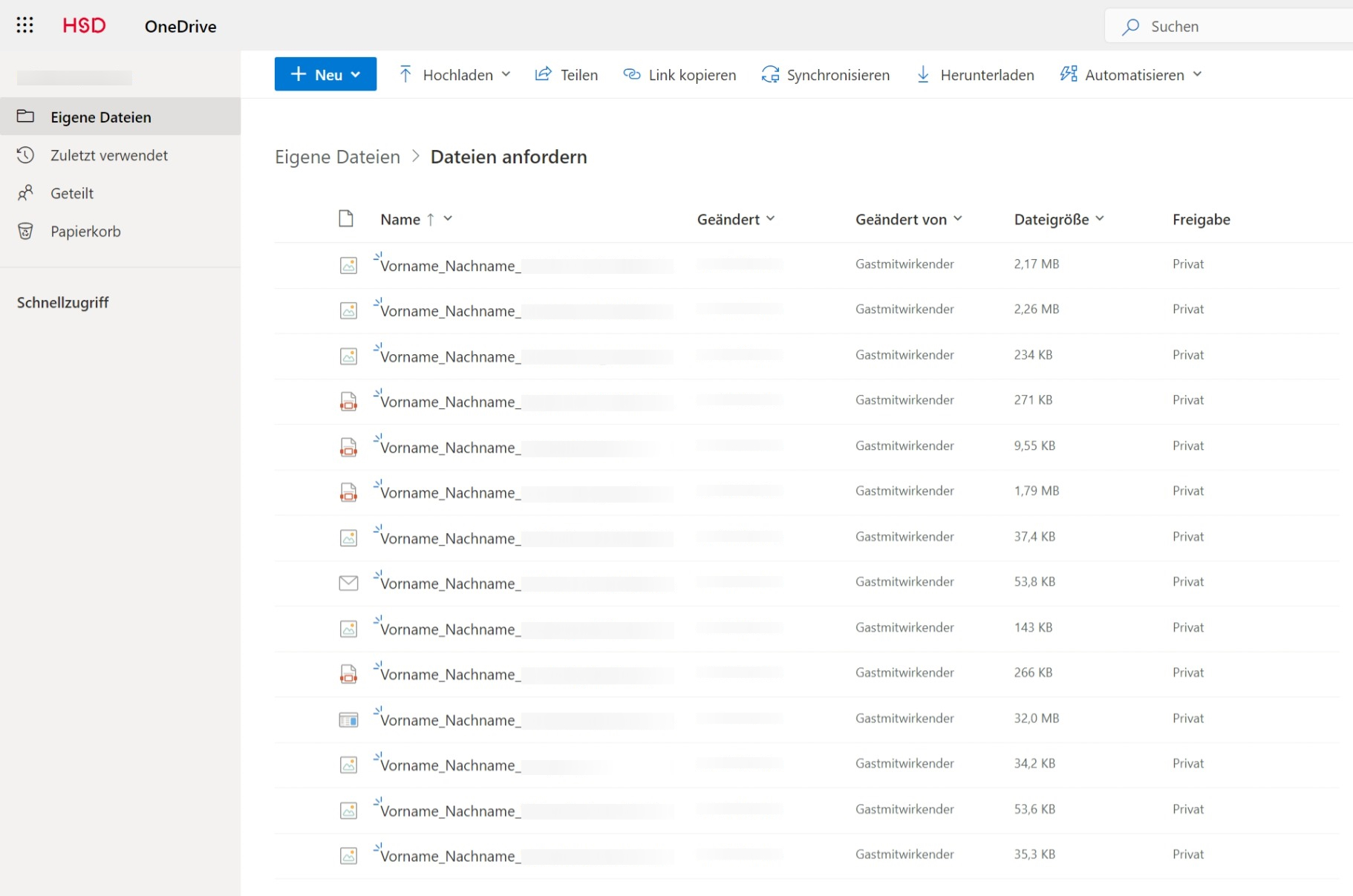Viewport: 1353px width, 896px height.
Task: Open the Hochladen dropdown menu
Action: pyautogui.click(x=454, y=75)
